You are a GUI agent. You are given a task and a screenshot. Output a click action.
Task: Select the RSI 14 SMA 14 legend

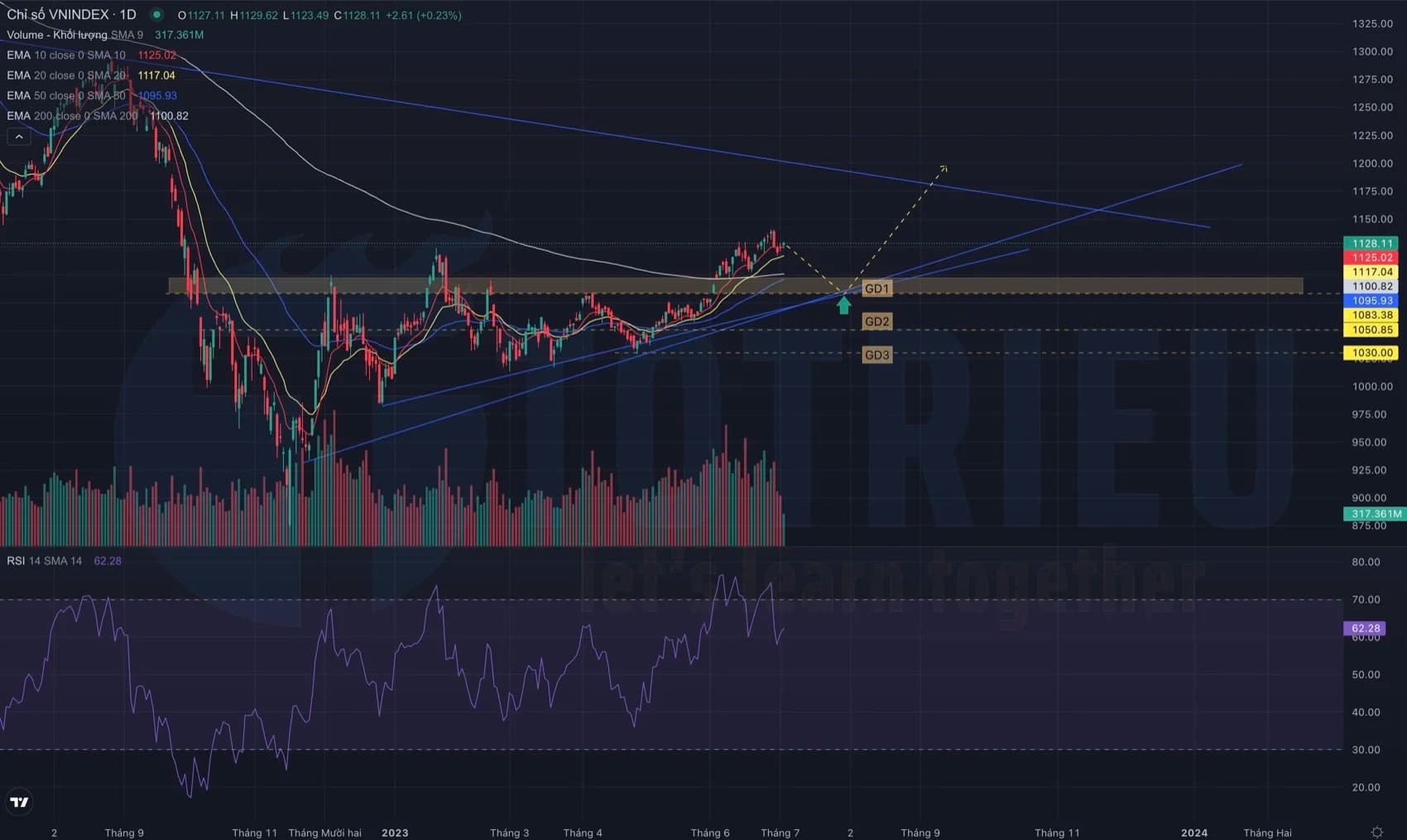(x=45, y=561)
